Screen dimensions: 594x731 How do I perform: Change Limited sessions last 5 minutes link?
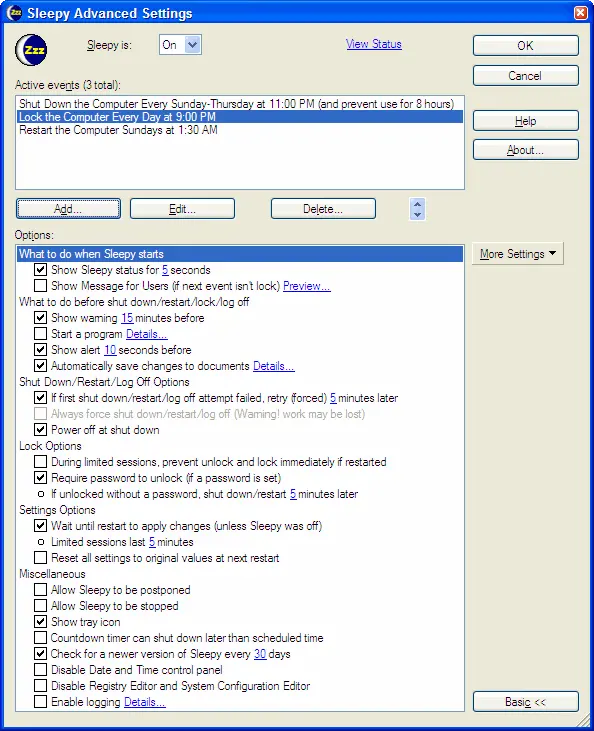152,542
